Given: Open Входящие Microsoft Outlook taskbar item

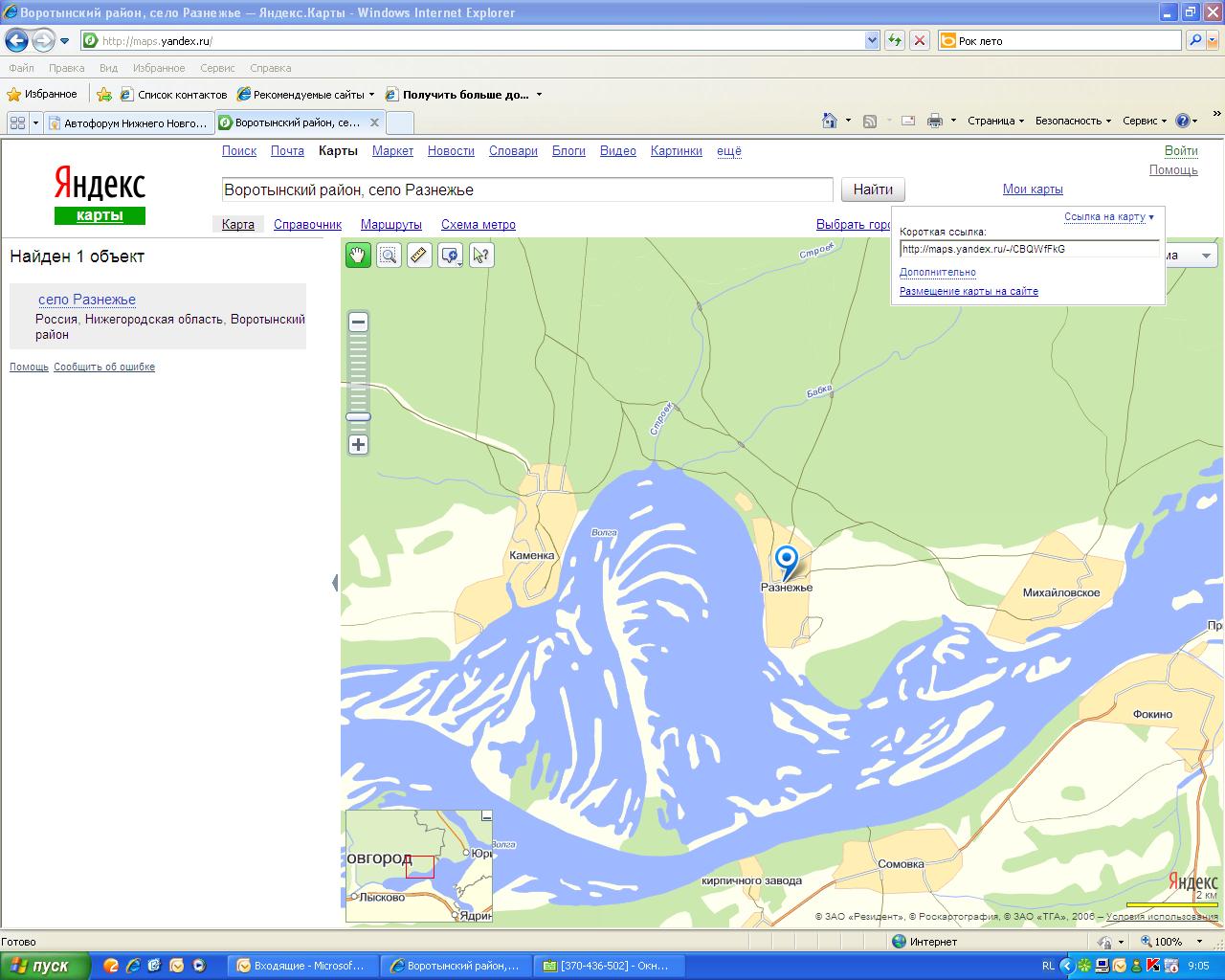Looking at the screenshot, I should click(x=304, y=966).
